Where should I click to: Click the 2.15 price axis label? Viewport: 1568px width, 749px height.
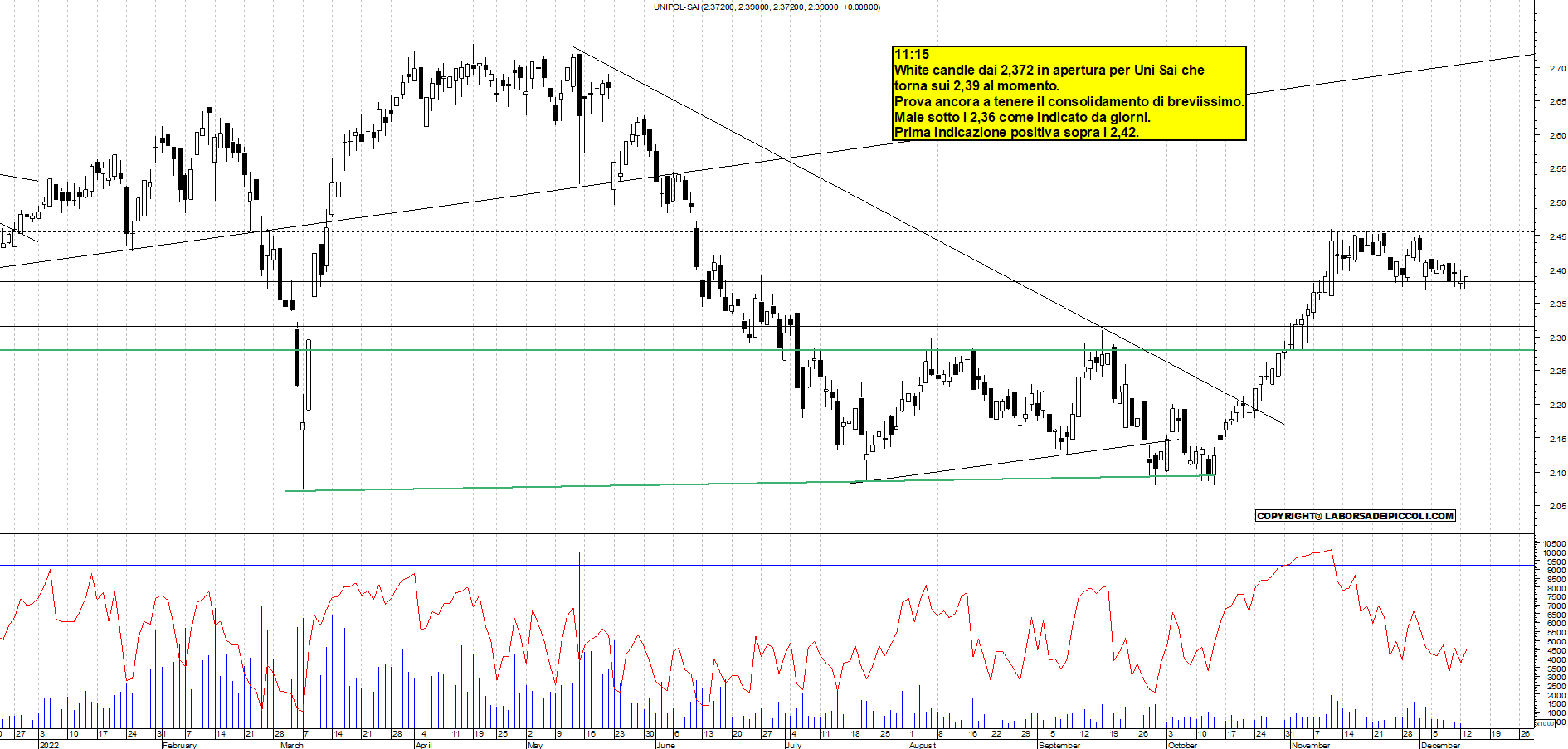point(1557,440)
